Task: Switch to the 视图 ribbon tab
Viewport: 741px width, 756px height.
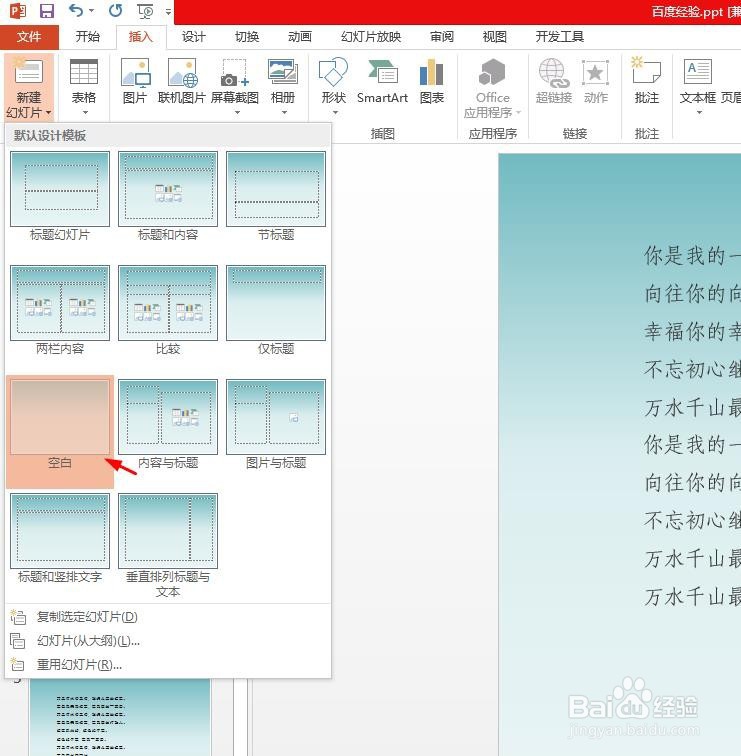Action: pos(495,37)
